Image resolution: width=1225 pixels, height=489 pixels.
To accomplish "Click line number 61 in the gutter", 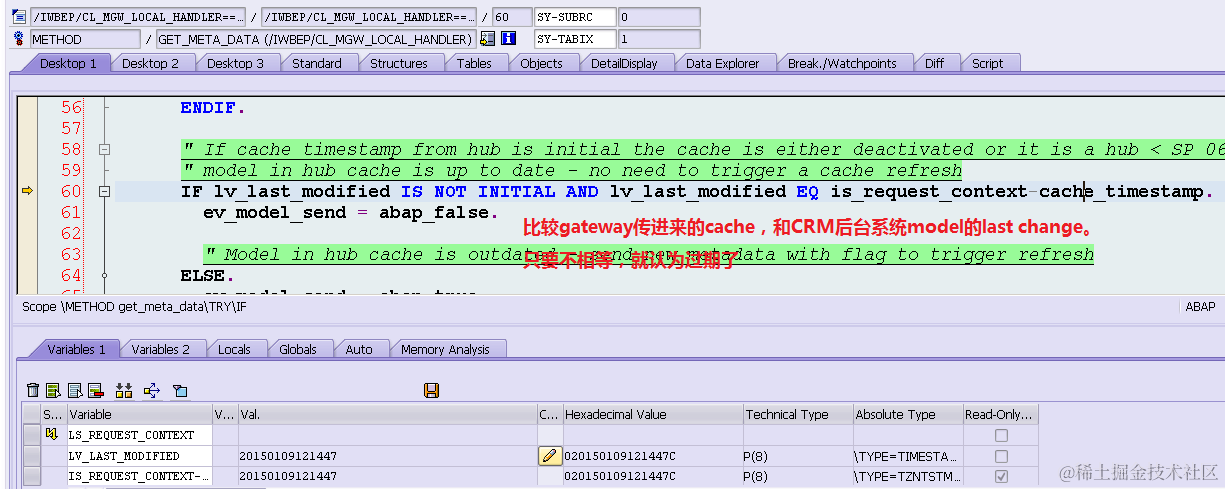I will [x=71, y=212].
